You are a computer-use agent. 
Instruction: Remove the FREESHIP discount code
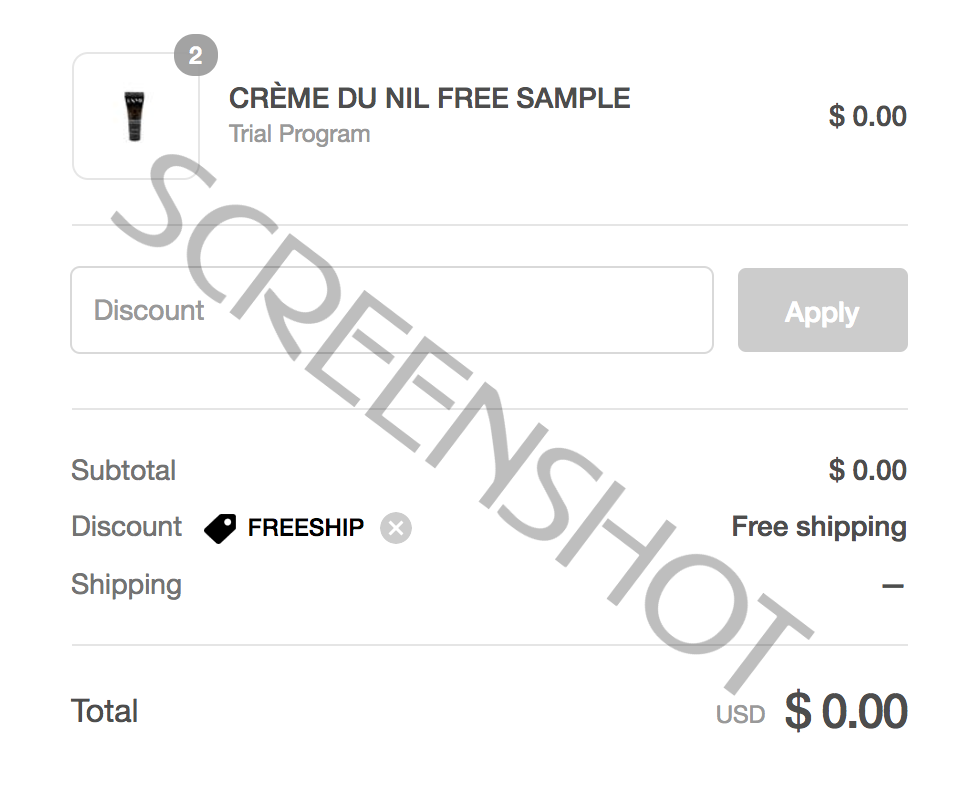tap(396, 528)
